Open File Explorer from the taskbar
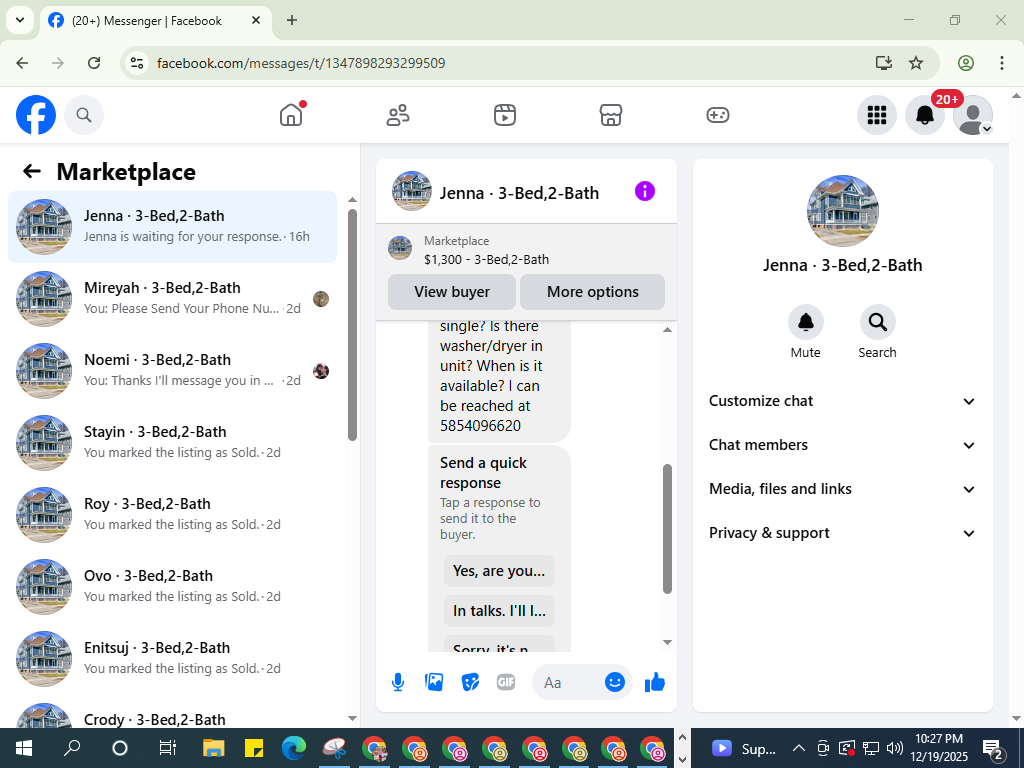 click(214, 748)
